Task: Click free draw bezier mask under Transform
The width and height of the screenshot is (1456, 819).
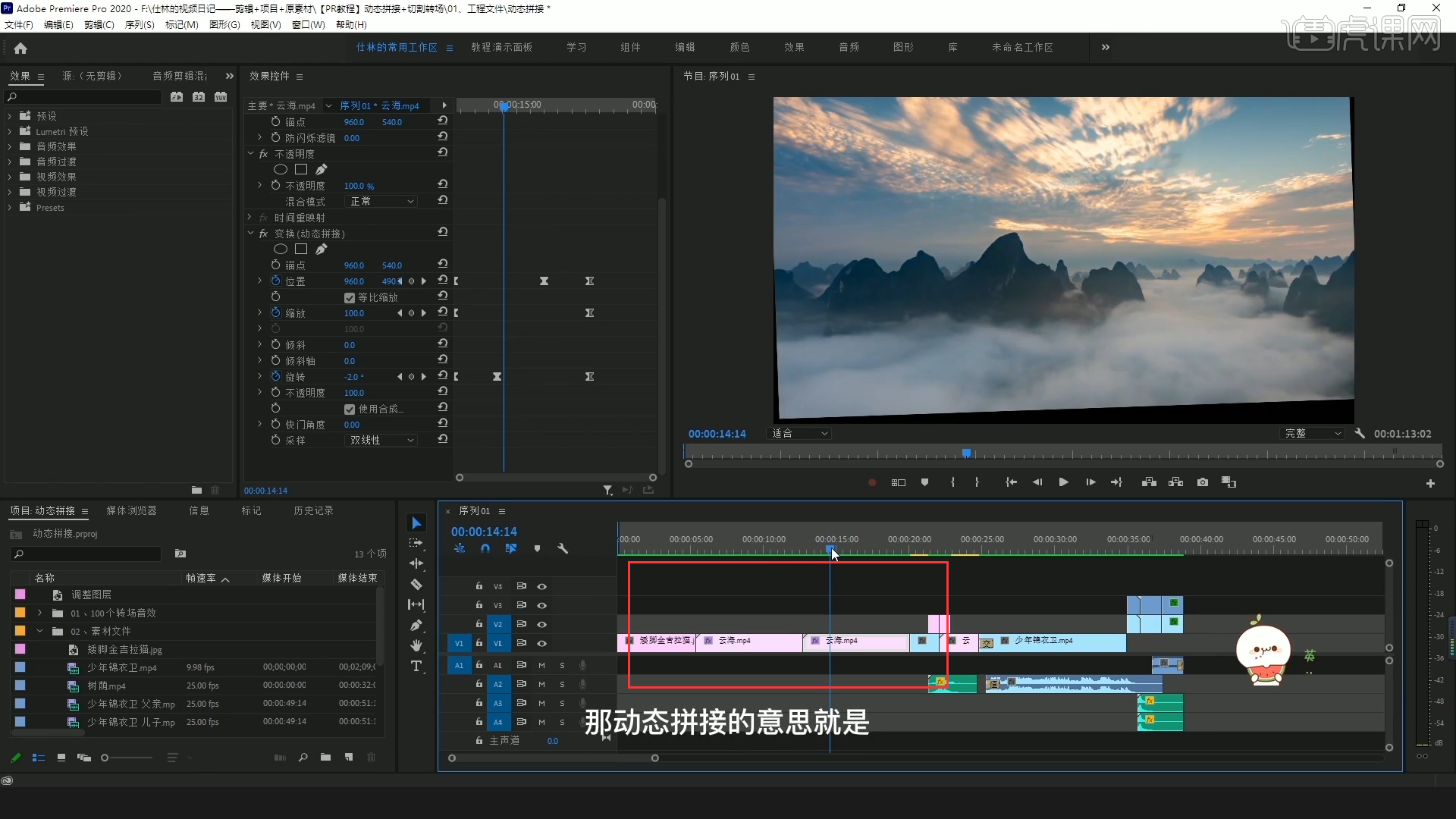Action: coord(322,249)
